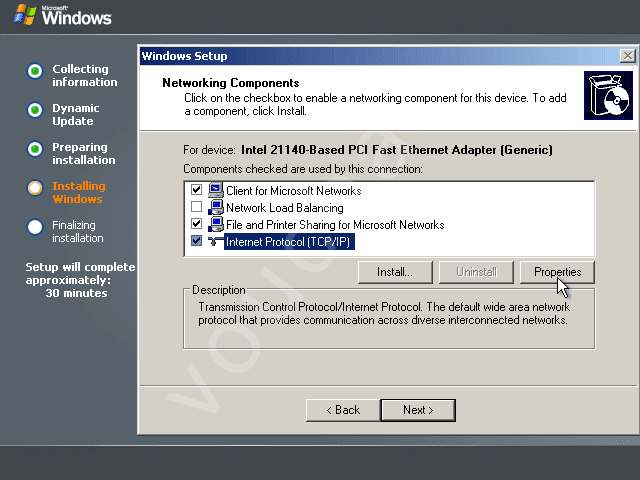
Task: Click the Client for Microsoft Networks icon
Action: (216, 190)
